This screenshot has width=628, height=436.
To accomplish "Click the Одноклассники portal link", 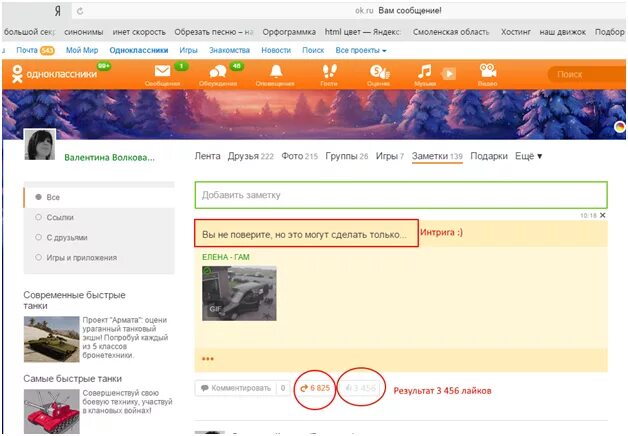I will (x=139, y=50).
